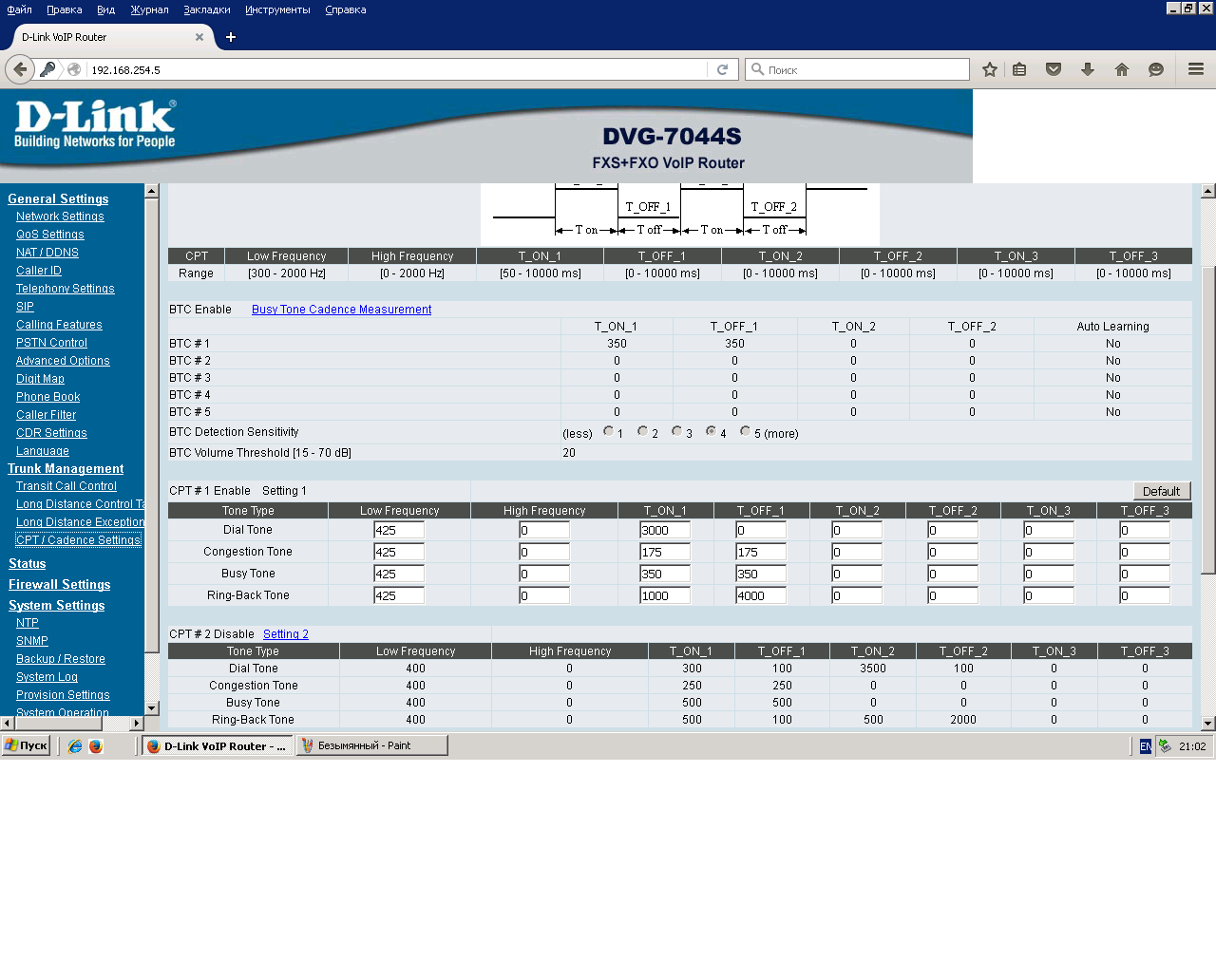The width and height of the screenshot is (1216, 980).
Task: Show the bookmarks list icon
Action: [1019, 69]
